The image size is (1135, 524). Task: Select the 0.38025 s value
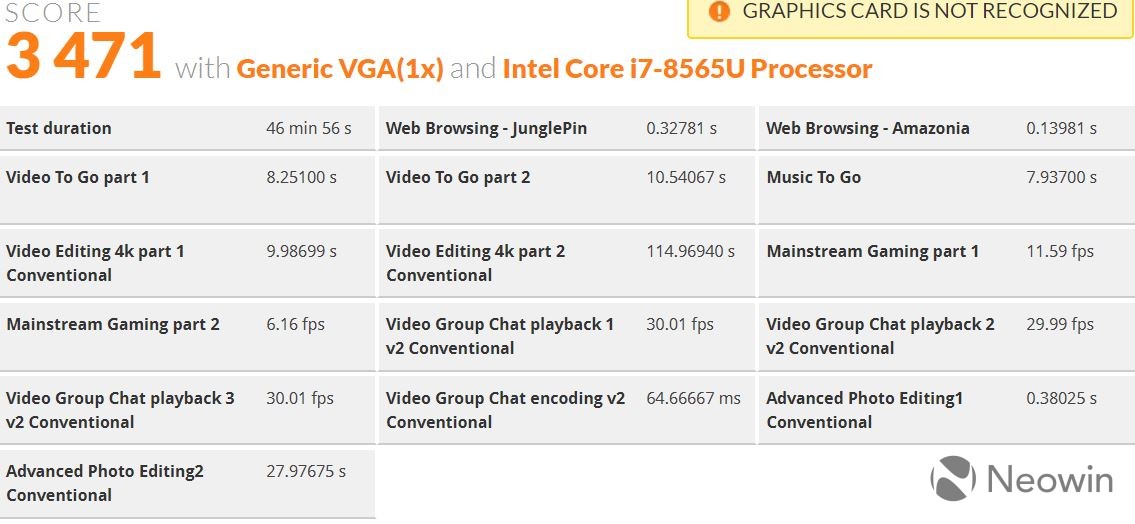1062,398
